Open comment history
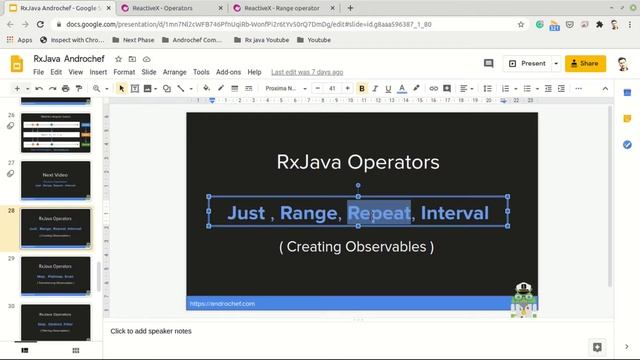 pyautogui.click(x=489, y=63)
